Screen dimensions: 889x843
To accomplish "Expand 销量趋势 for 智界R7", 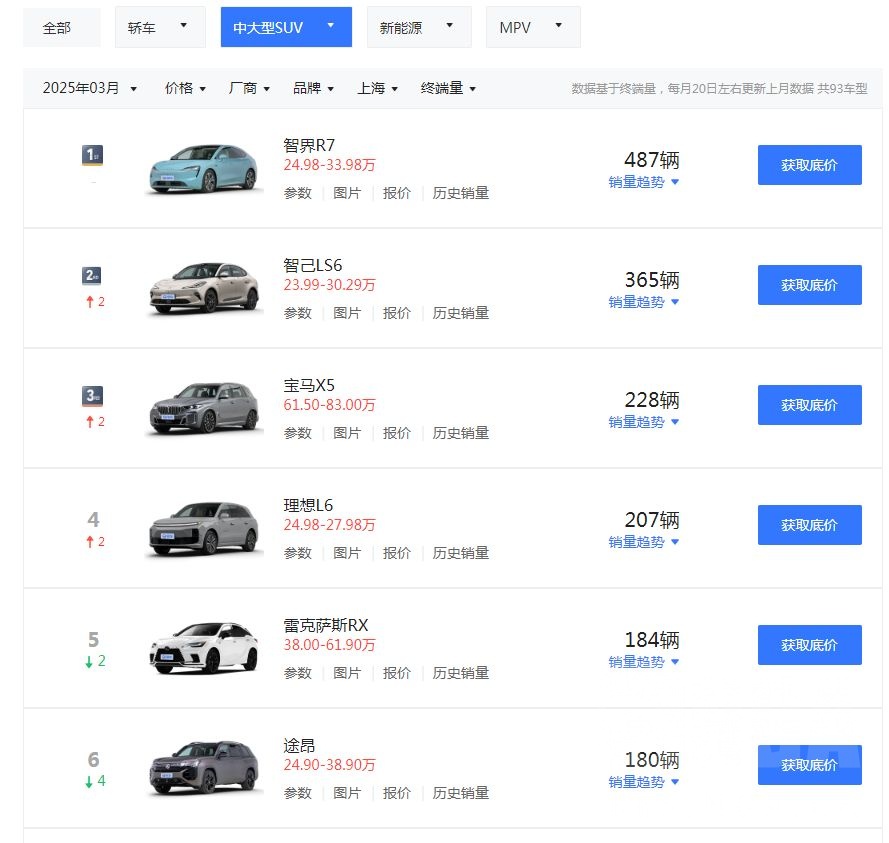I will coord(643,182).
